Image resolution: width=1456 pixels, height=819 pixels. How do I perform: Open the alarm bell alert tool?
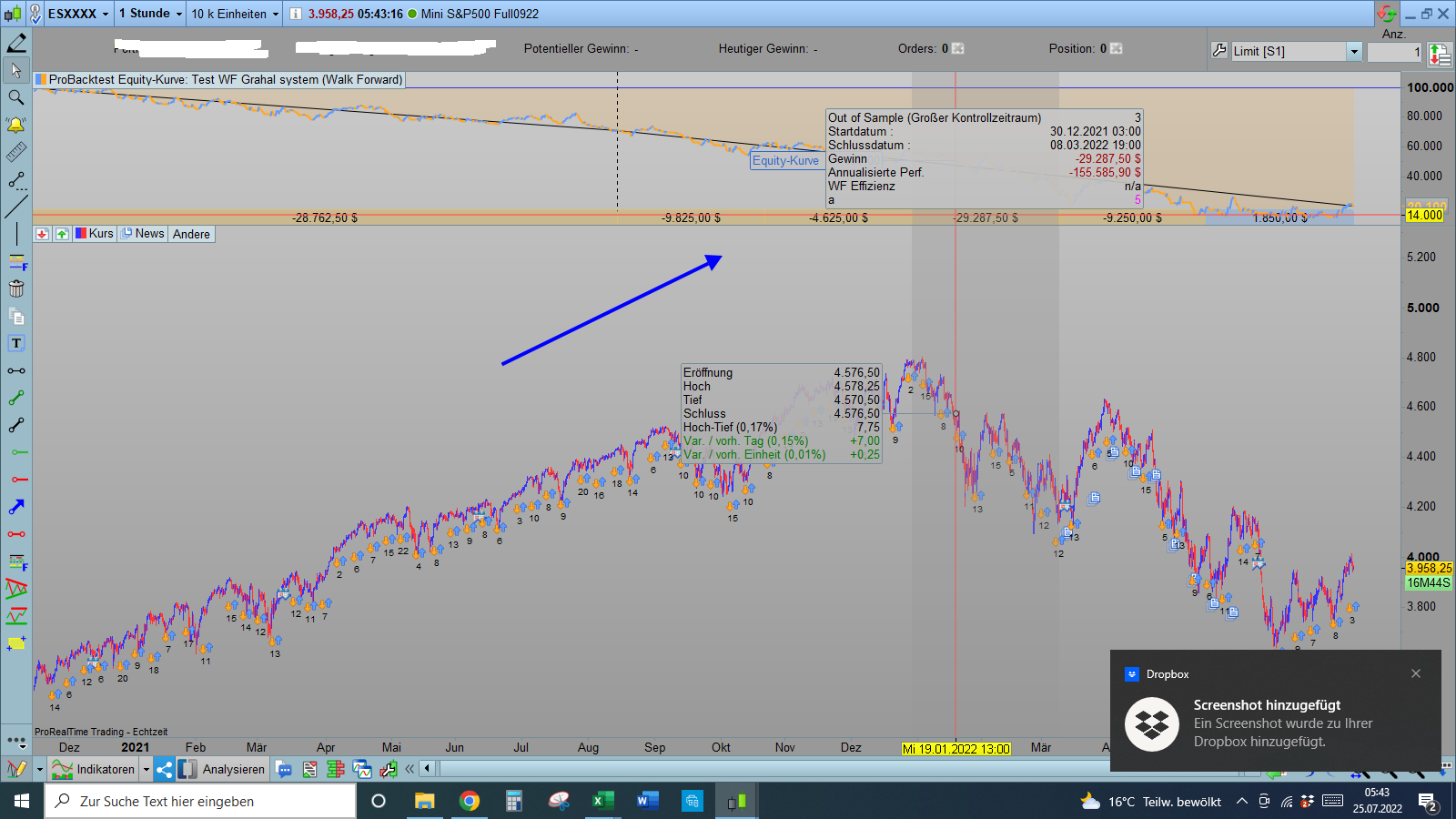click(16, 125)
